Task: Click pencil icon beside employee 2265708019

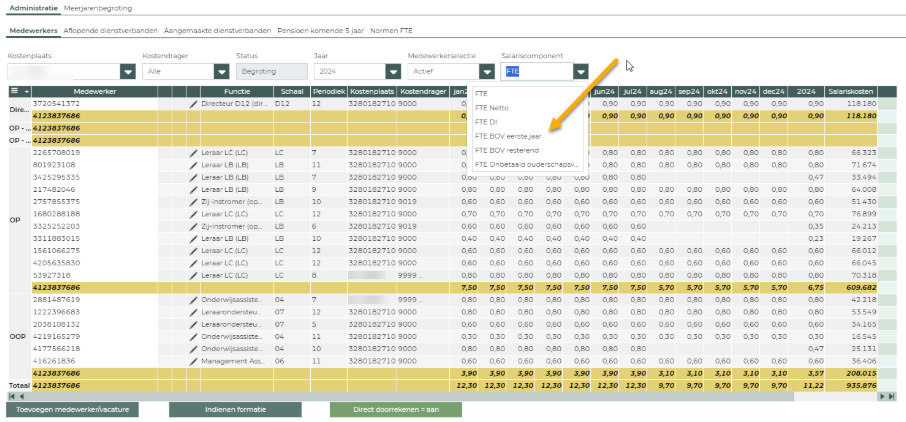Action: click(194, 153)
